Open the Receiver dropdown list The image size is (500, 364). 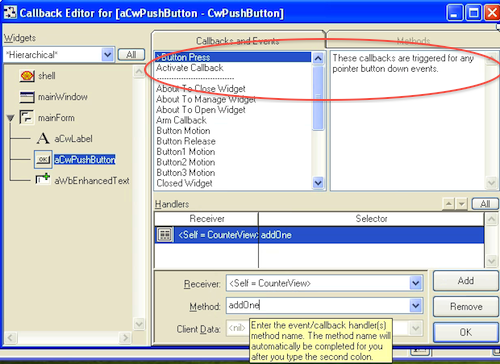coord(416,283)
